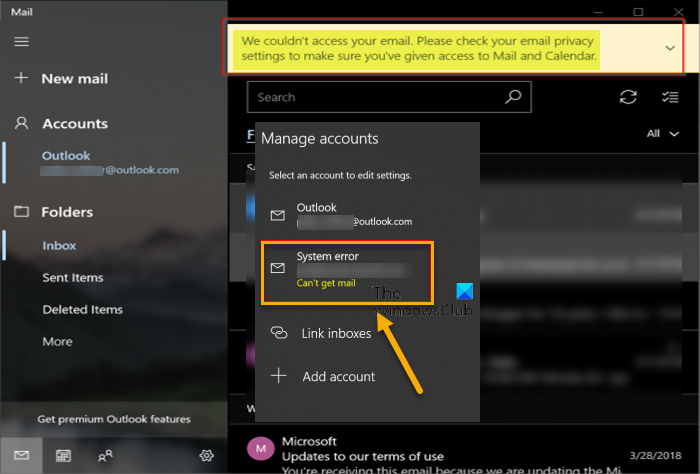The image size is (700, 474).
Task: Open the Accounts section header
Action: pyautogui.click(x=61, y=124)
